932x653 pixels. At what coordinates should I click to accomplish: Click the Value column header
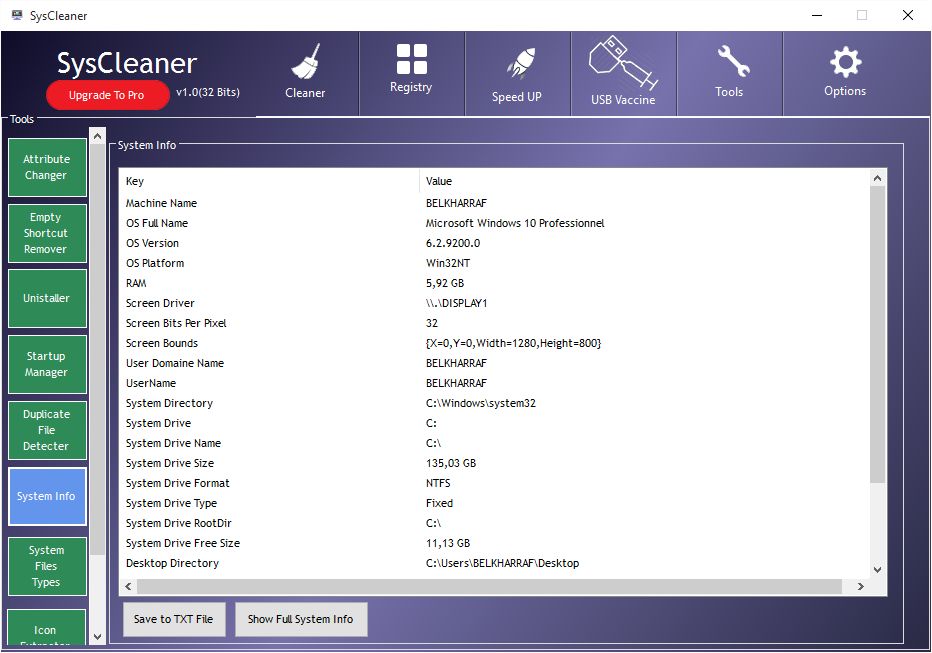pyautogui.click(x=644, y=181)
